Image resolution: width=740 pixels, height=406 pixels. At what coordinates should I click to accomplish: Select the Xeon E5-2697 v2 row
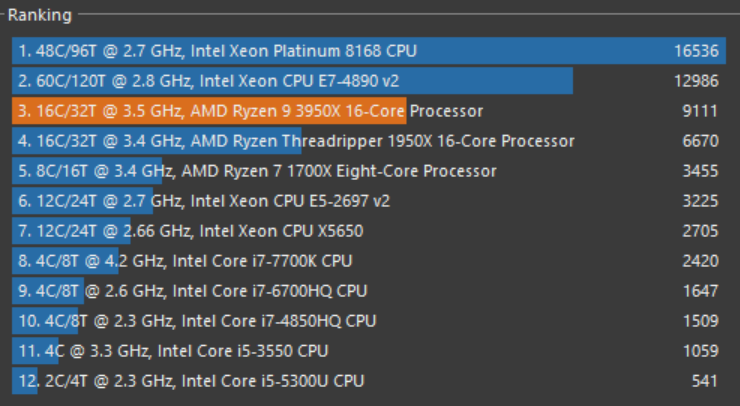tap(204, 201)
